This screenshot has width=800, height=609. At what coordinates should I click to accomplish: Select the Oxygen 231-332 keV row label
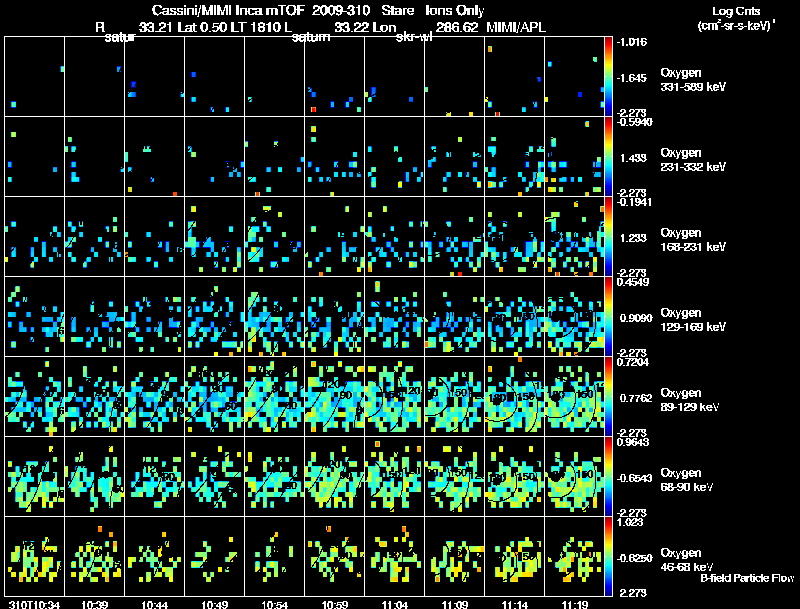click(693, 160)
